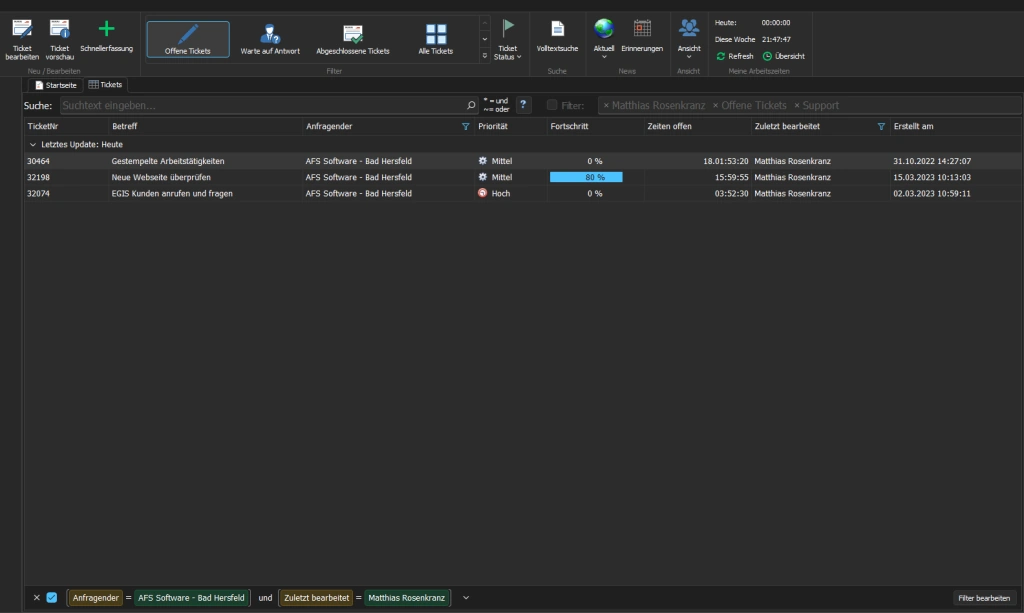Click Filter bearbeiten button

tap(984, 598)
